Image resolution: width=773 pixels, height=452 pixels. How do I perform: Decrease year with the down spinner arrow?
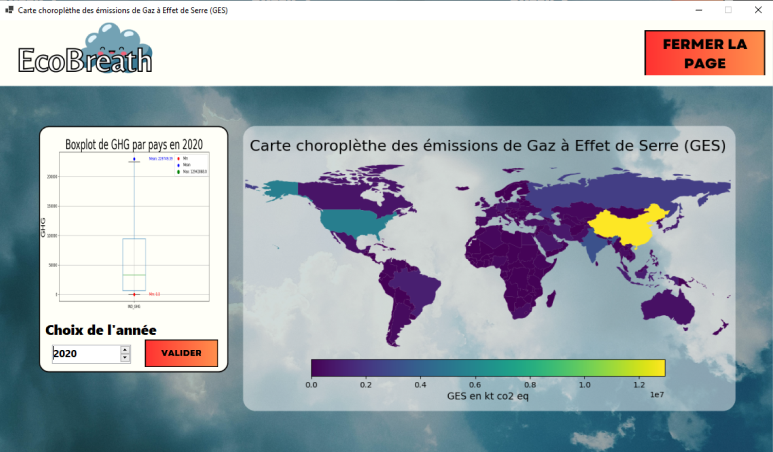[125, 358]
